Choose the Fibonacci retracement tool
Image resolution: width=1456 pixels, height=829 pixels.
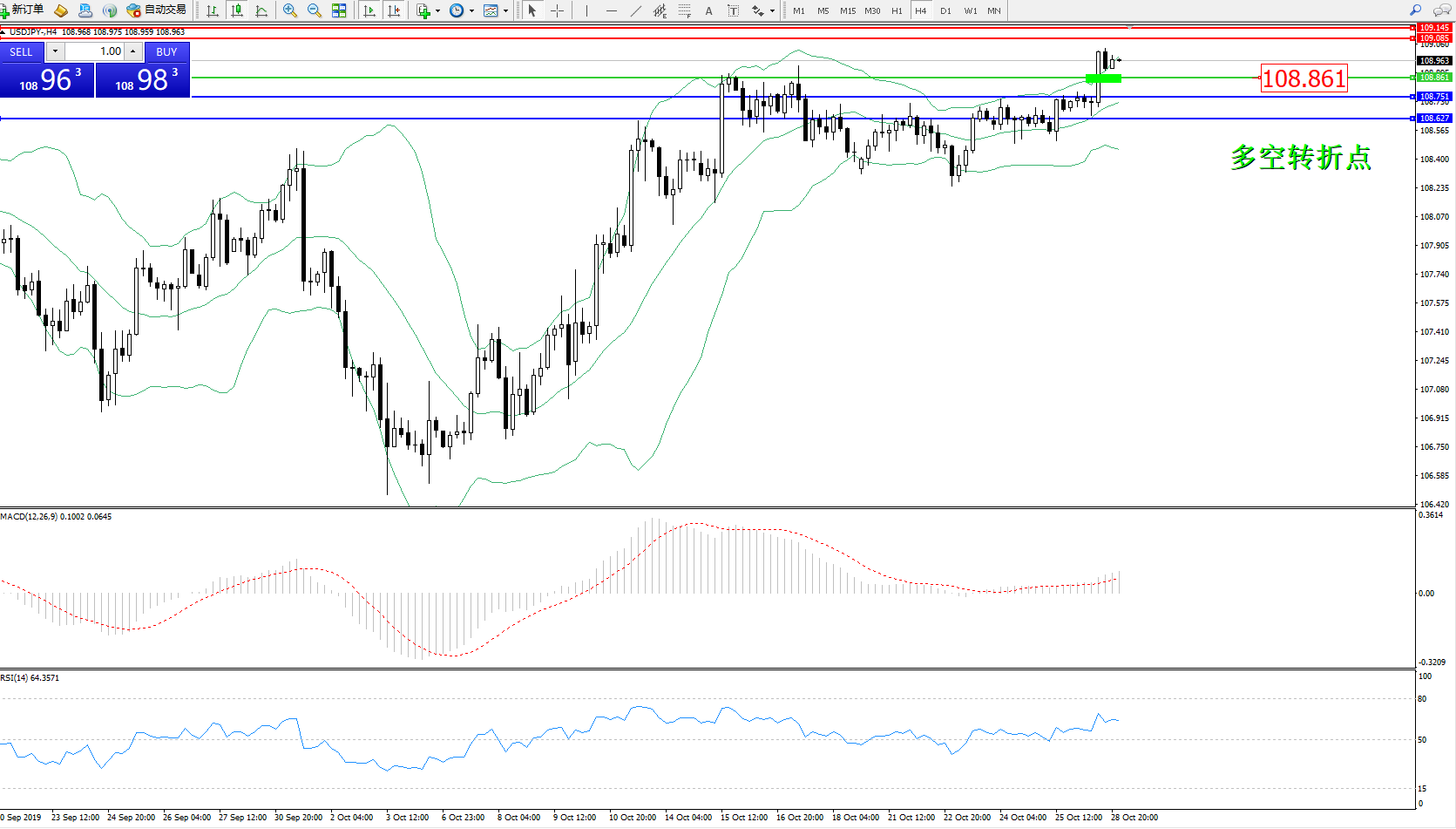684,10
